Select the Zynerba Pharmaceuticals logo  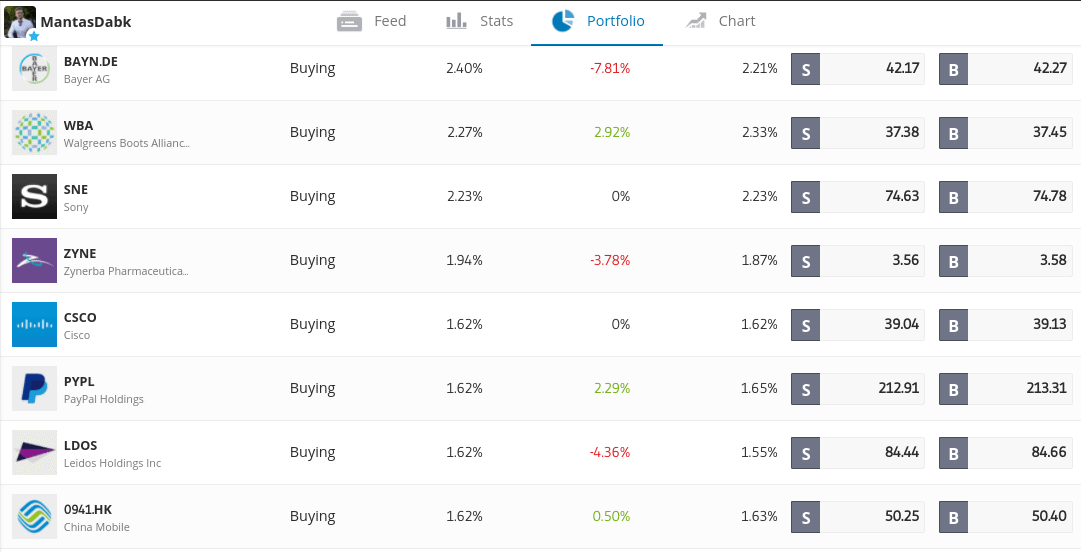[34, 260]
